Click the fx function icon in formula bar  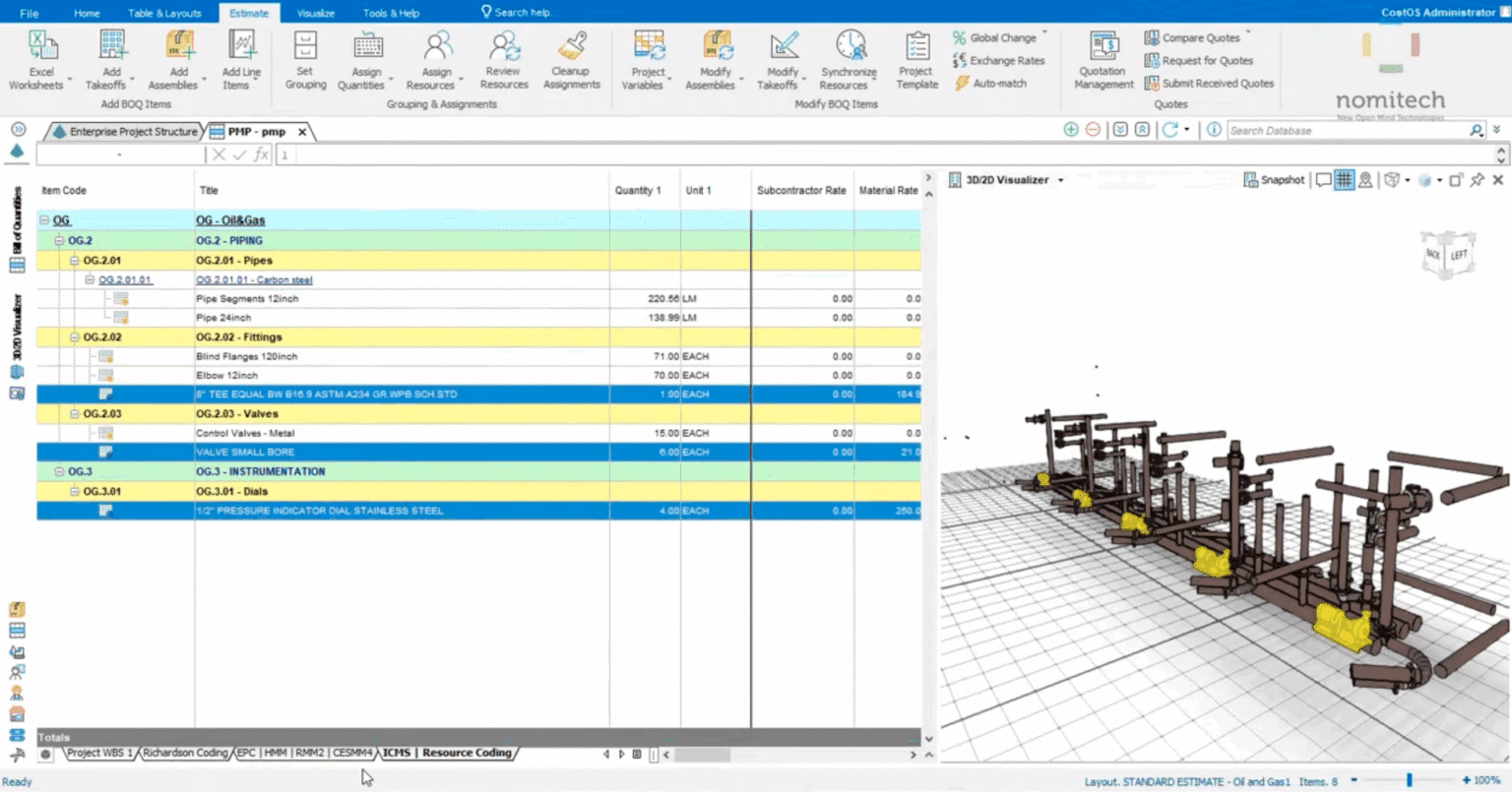(261, 154)
